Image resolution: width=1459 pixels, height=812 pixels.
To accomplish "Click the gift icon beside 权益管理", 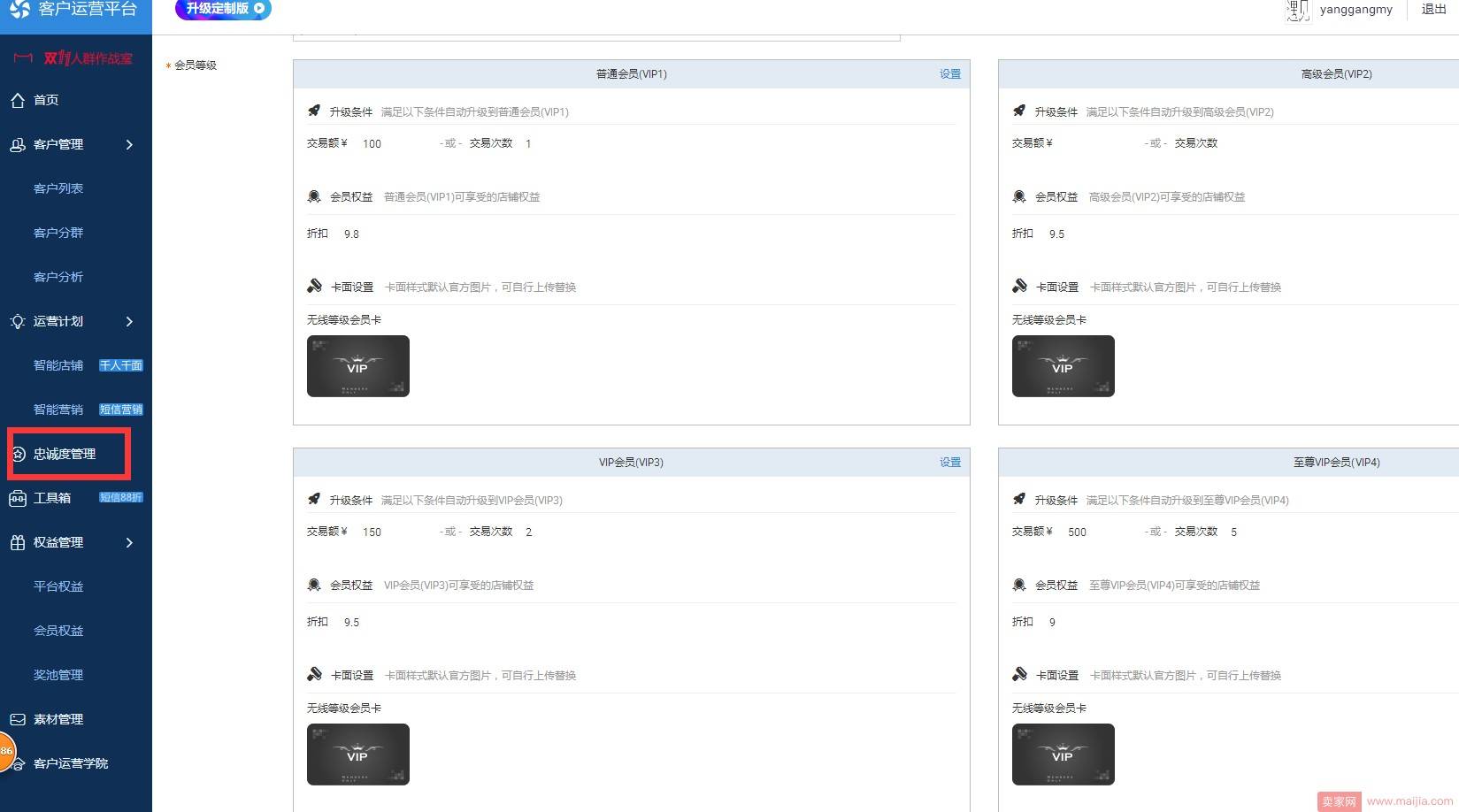I will click(18, 542).
